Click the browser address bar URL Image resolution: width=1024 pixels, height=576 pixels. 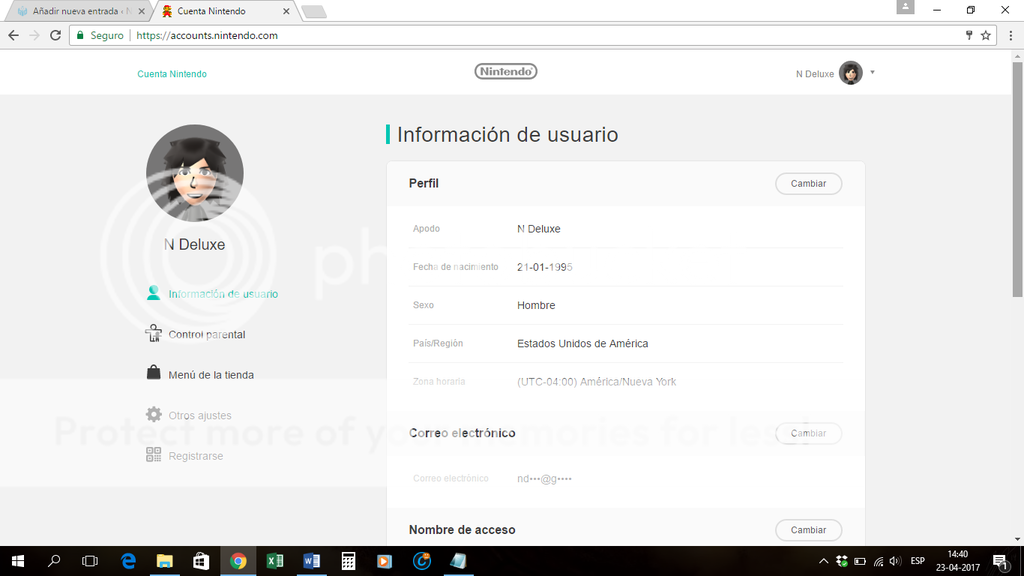click(x=206, y=35)
